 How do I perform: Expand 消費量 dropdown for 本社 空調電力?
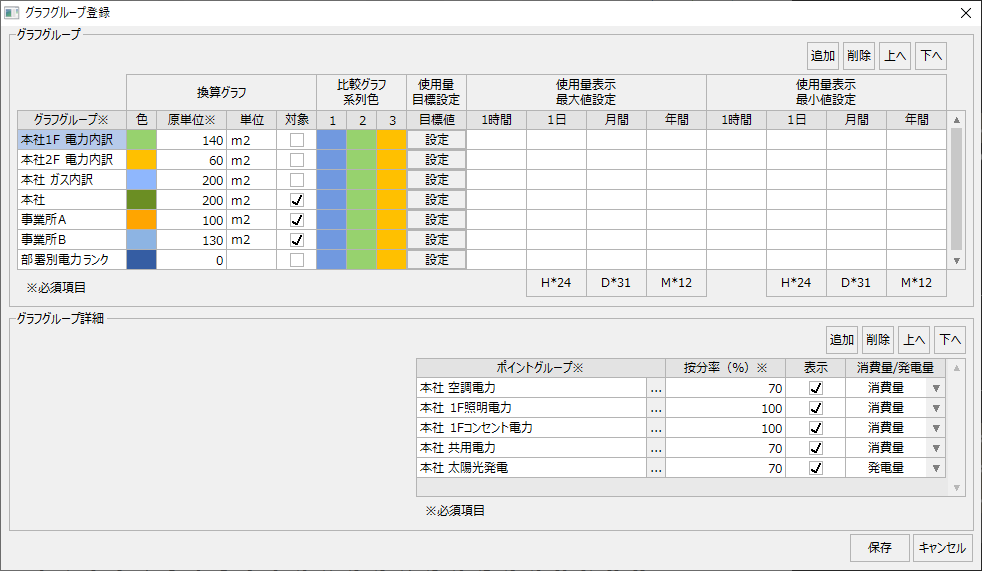pos(936,388)
